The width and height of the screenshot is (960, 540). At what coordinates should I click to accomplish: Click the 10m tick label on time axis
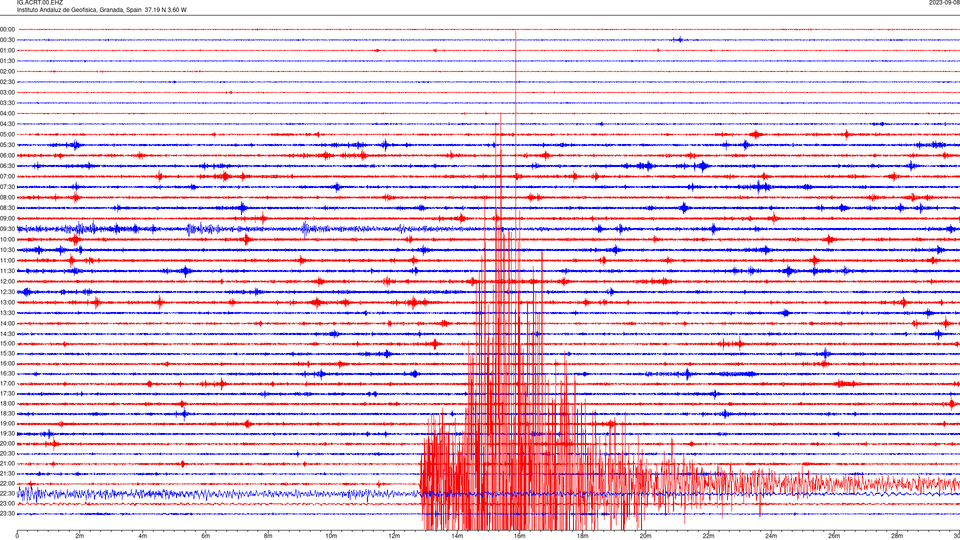pyautogui.click(x=331, y=536)
